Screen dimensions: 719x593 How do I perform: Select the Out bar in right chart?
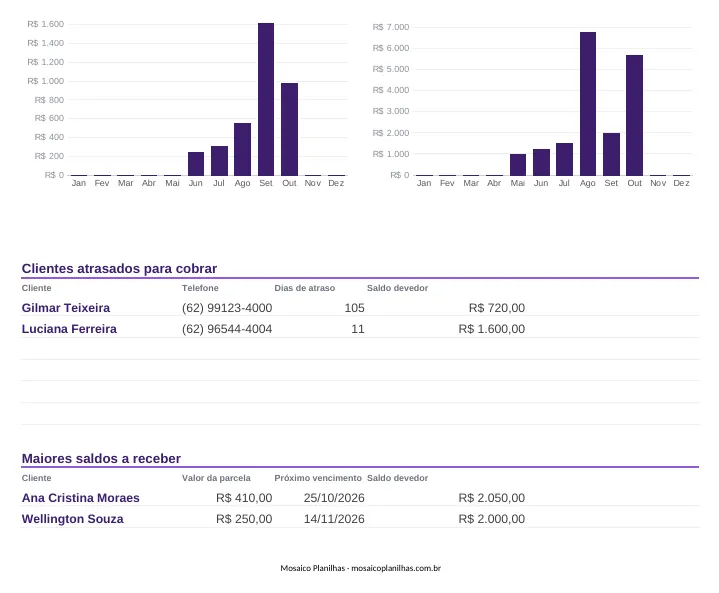click(634, 115)
